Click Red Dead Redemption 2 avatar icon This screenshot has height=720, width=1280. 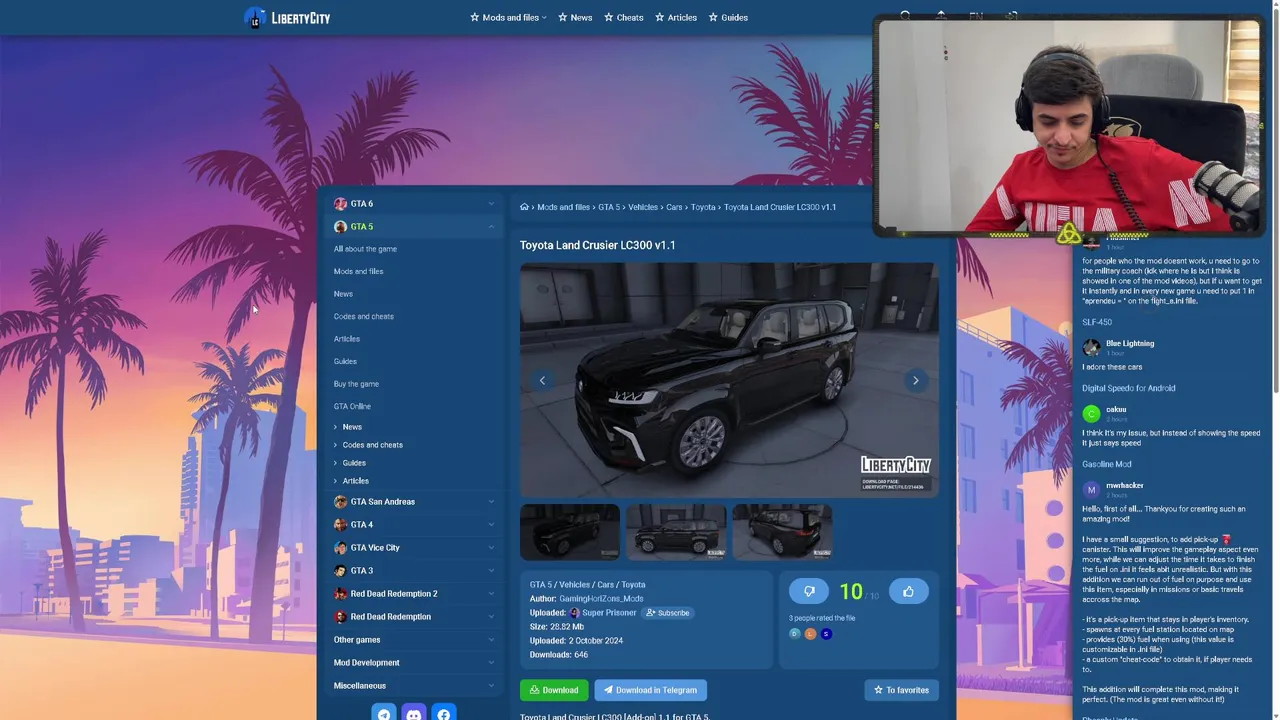click(x=340, y=594)
